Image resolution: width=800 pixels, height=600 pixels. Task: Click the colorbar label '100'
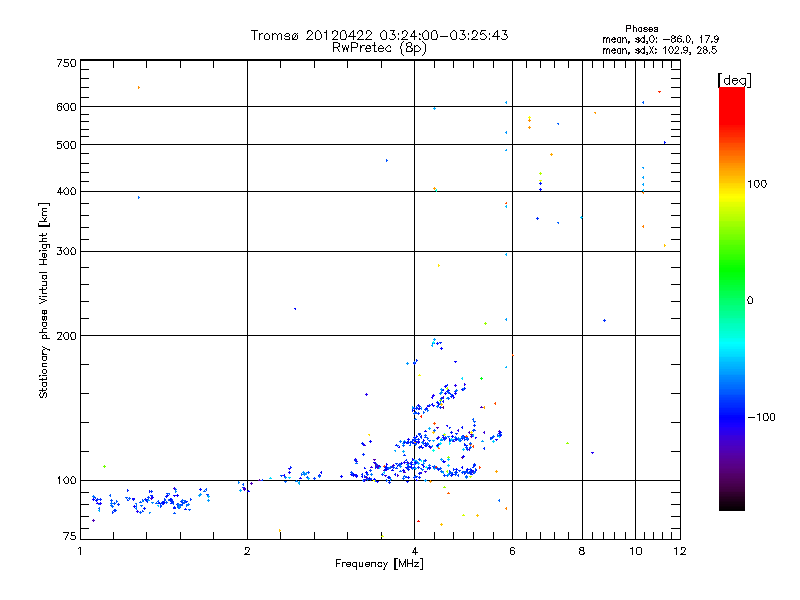757,184
